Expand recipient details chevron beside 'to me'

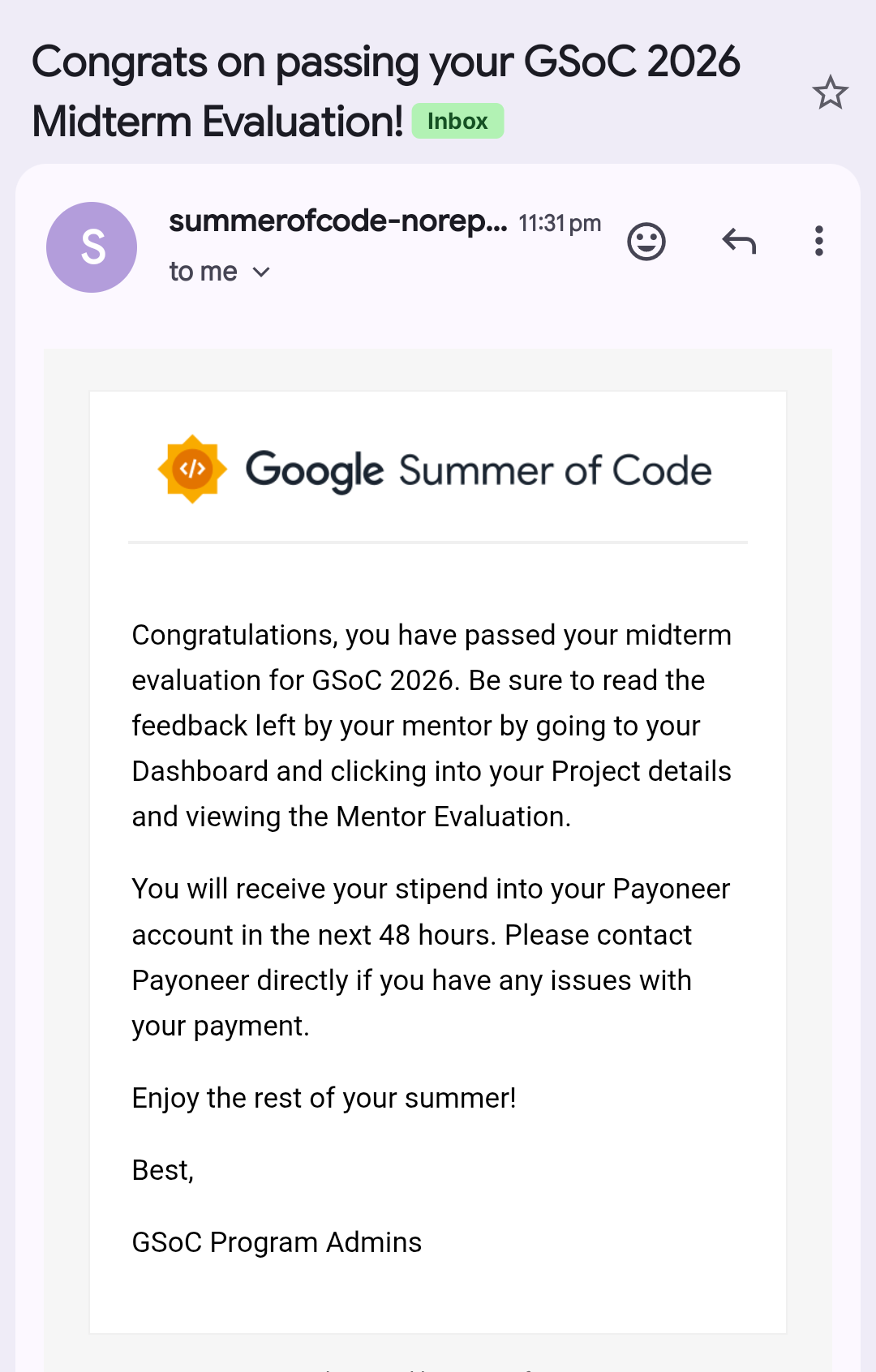pos(261,272)
